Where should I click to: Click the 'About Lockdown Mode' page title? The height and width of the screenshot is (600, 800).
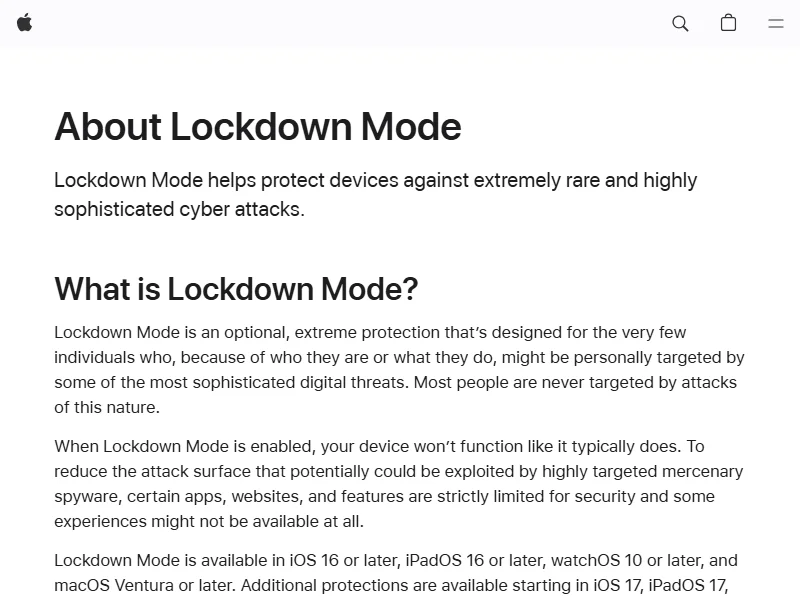(257, 127)
